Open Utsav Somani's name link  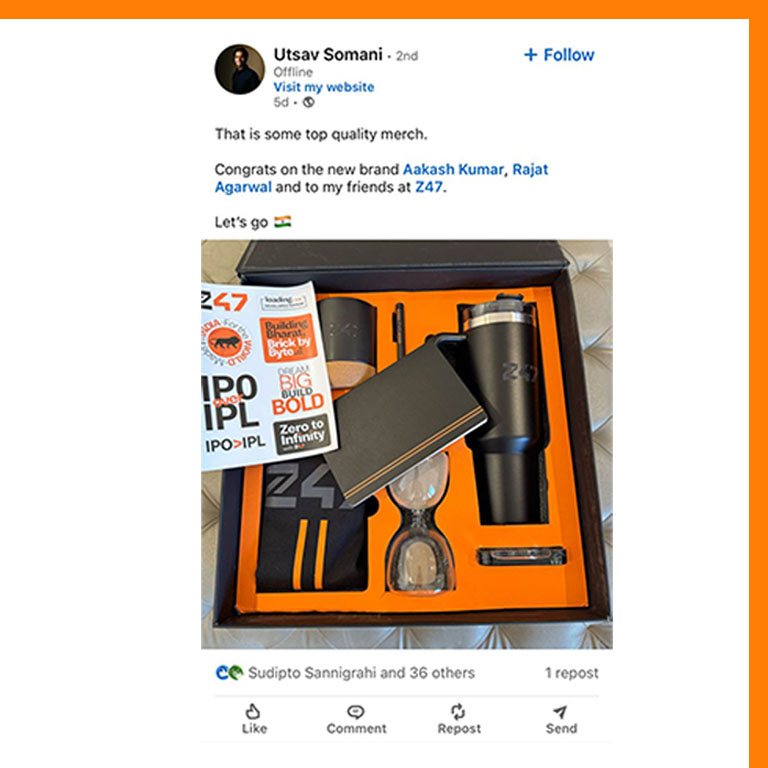pos(328,54)
